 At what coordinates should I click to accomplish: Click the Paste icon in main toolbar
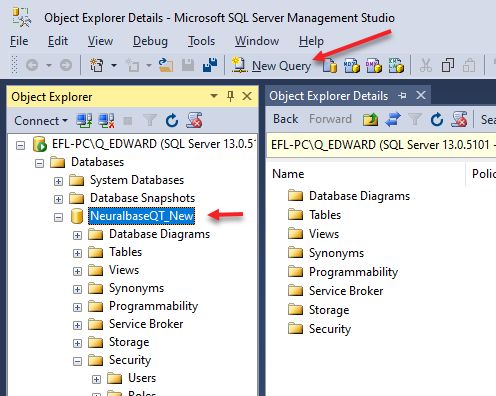click(469, 65)
